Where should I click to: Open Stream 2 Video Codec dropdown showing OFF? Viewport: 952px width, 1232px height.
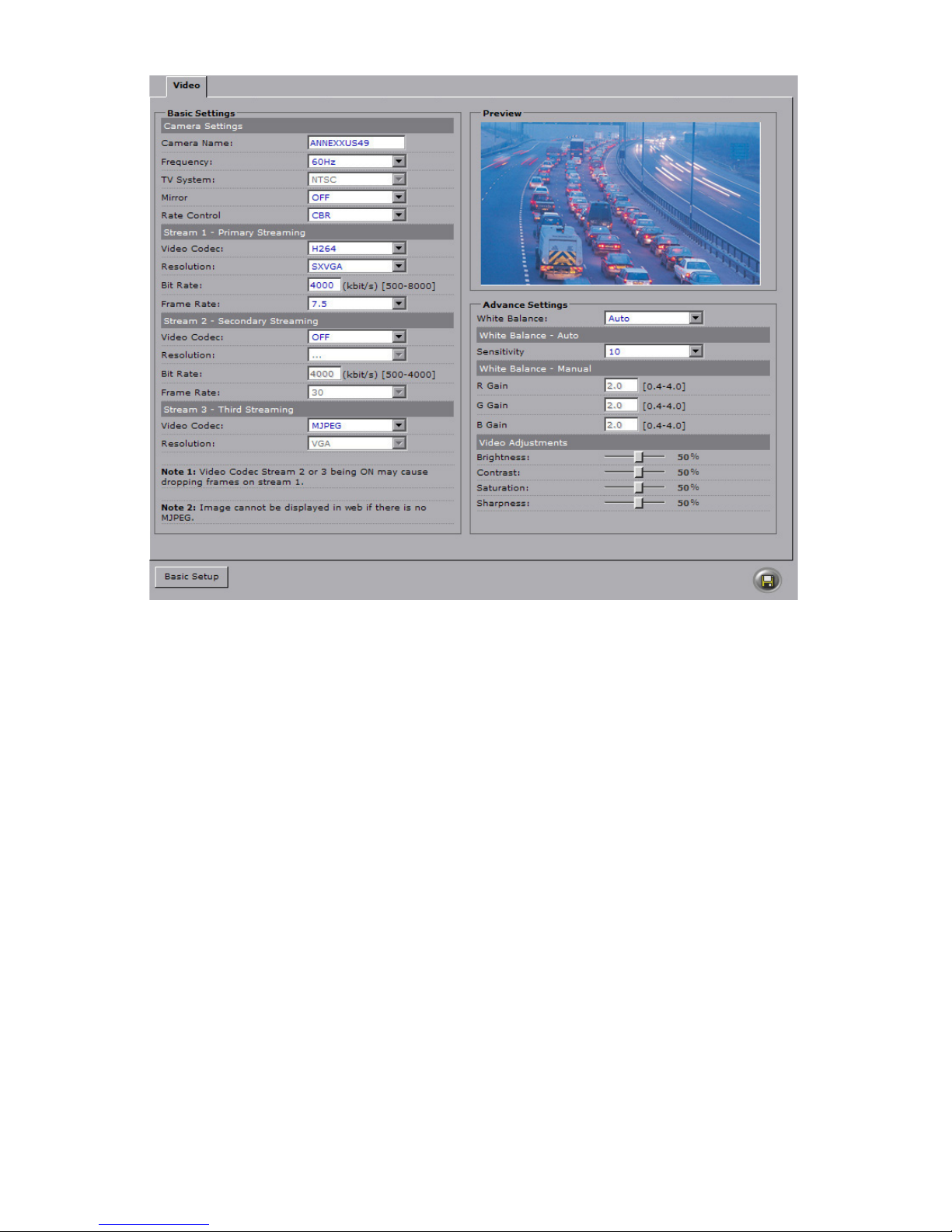[357, 337]
